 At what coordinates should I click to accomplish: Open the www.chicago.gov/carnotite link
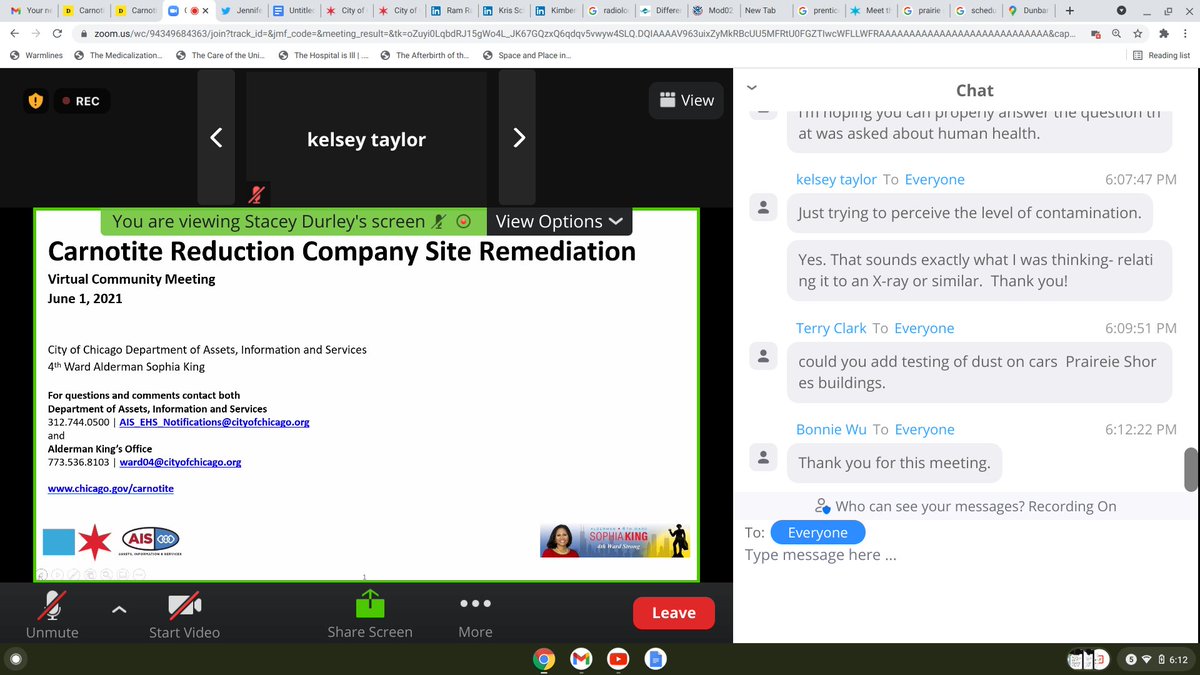pos(111,488)
